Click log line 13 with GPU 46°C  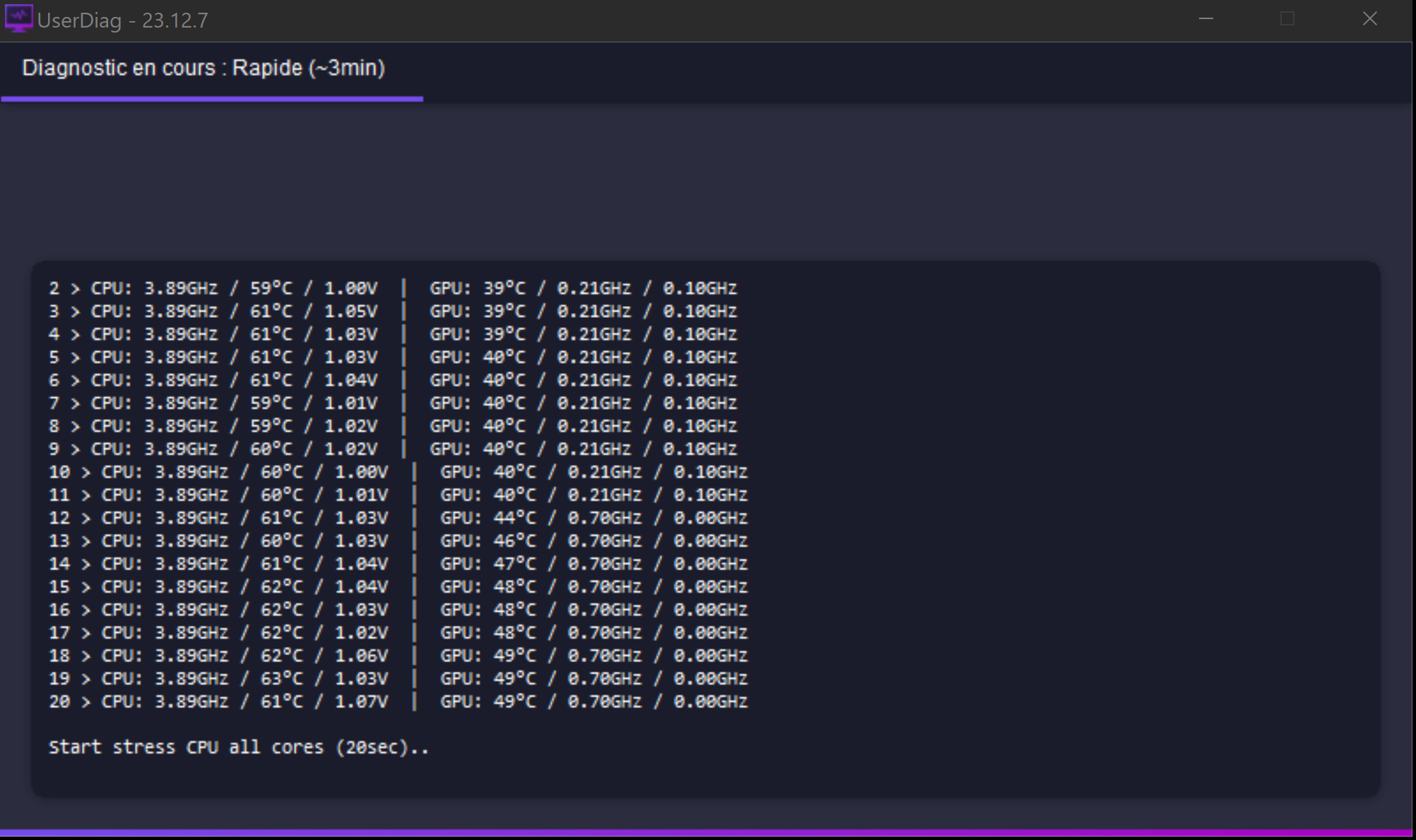click(x=397, y=541)
